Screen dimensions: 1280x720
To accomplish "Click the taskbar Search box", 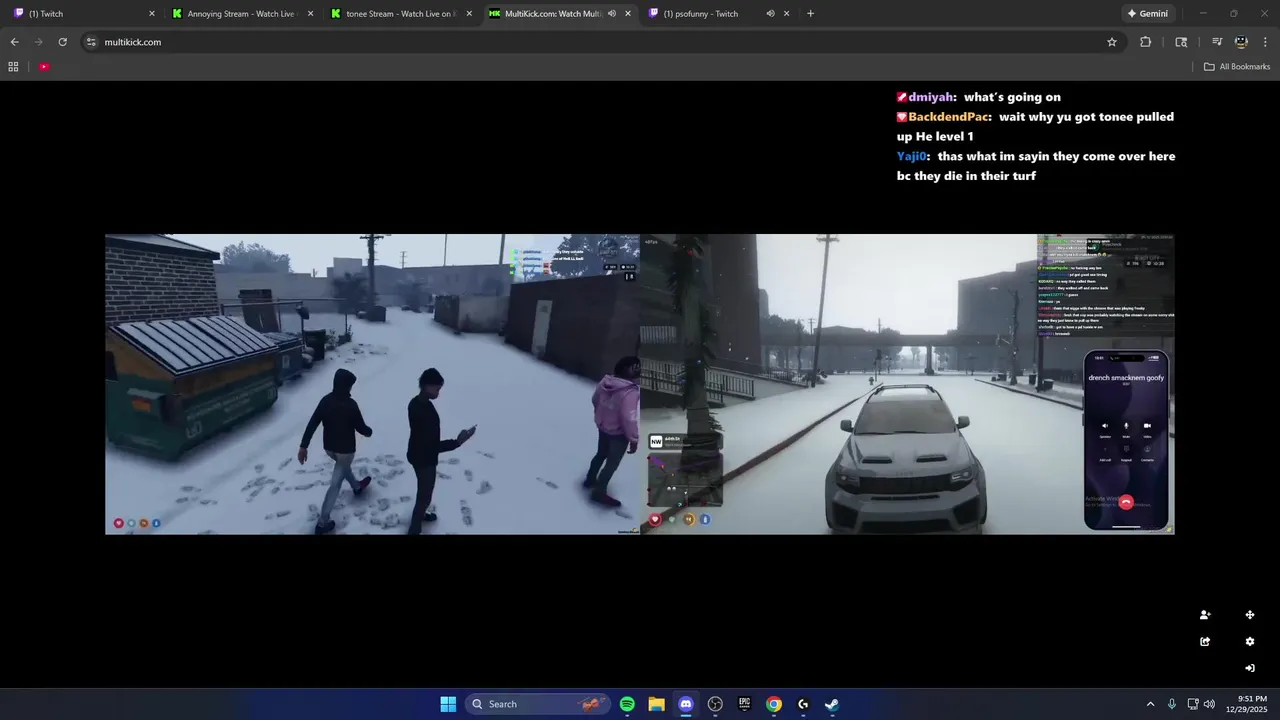I will [538, 704].
